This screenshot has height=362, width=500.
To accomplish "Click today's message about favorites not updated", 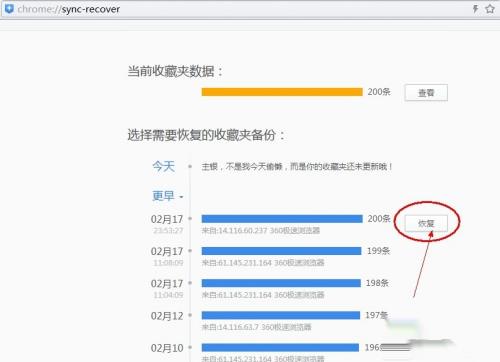I will click(x=297, y=166).
